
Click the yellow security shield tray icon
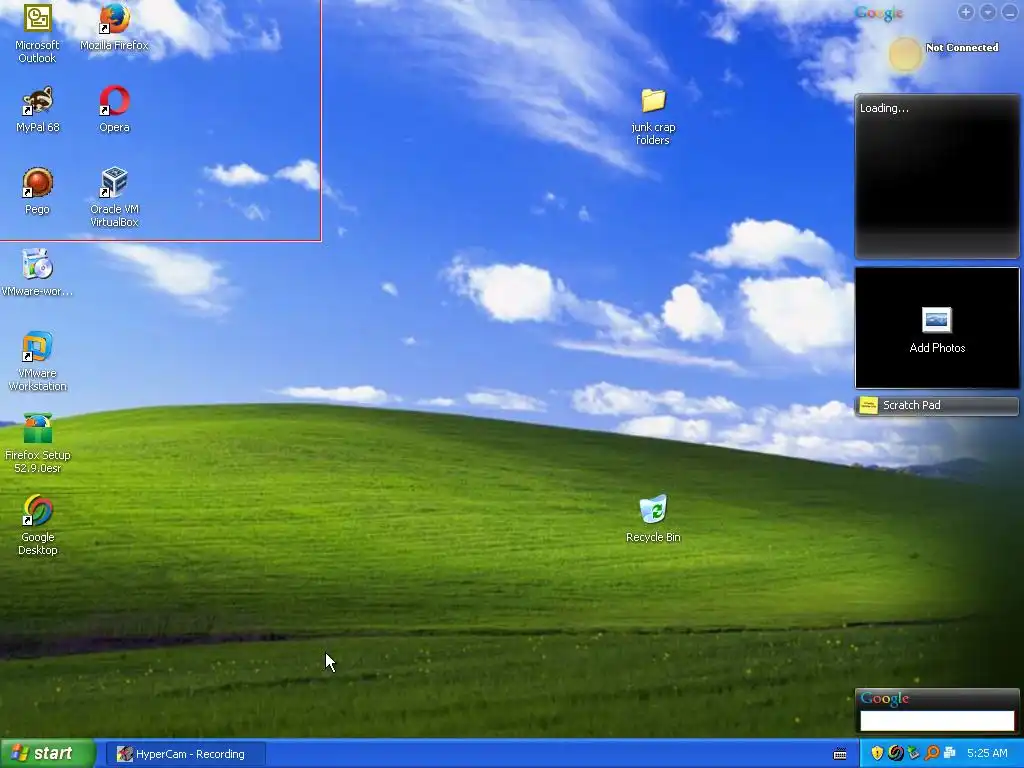877,754
